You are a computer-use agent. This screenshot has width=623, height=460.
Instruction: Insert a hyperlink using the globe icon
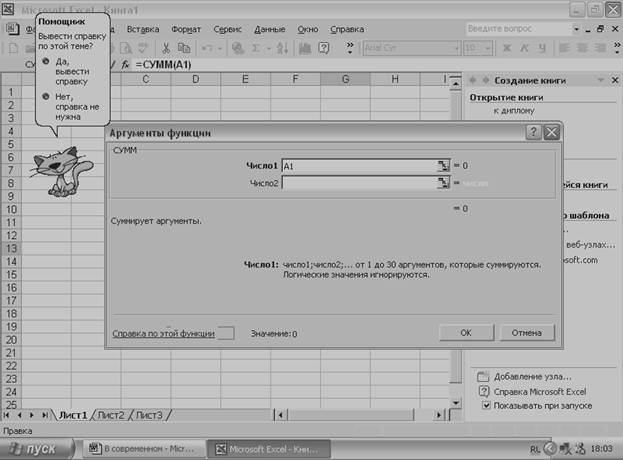238,48
